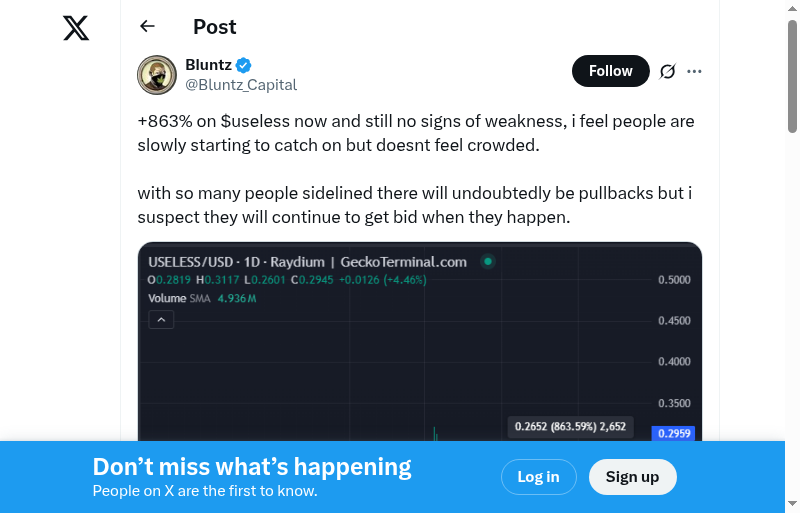Screen dimensions: 800x513
Task: Open the @Bluntz_Capital handle link
Action: pos(241,85)
